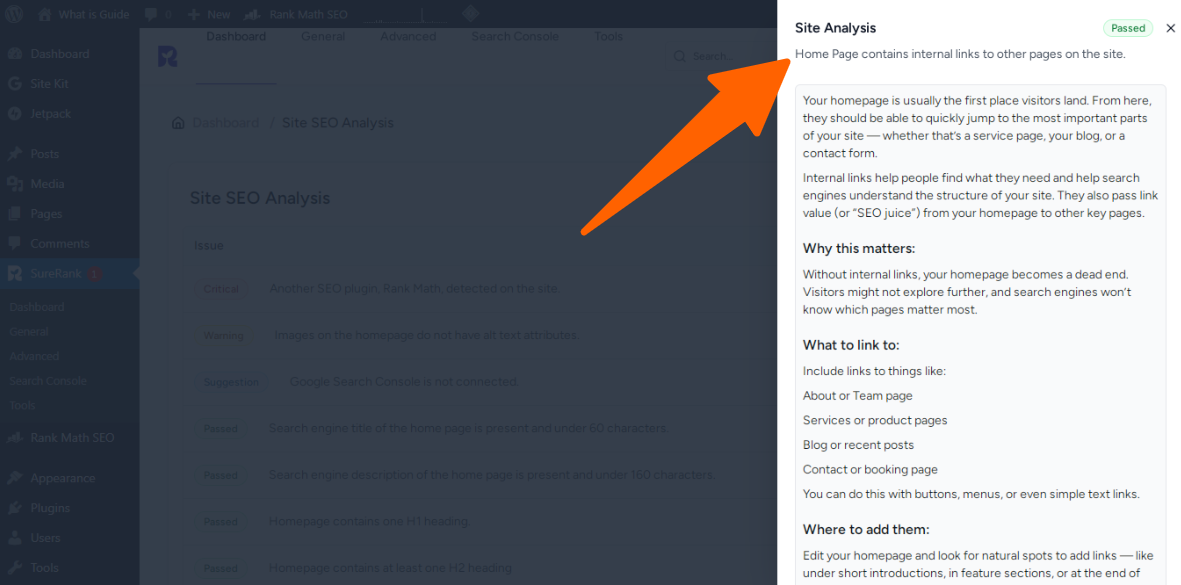Open Tools with wrench icon in sidebar
This screenshot has height=585, width=1181.
(x=44, y=568)
